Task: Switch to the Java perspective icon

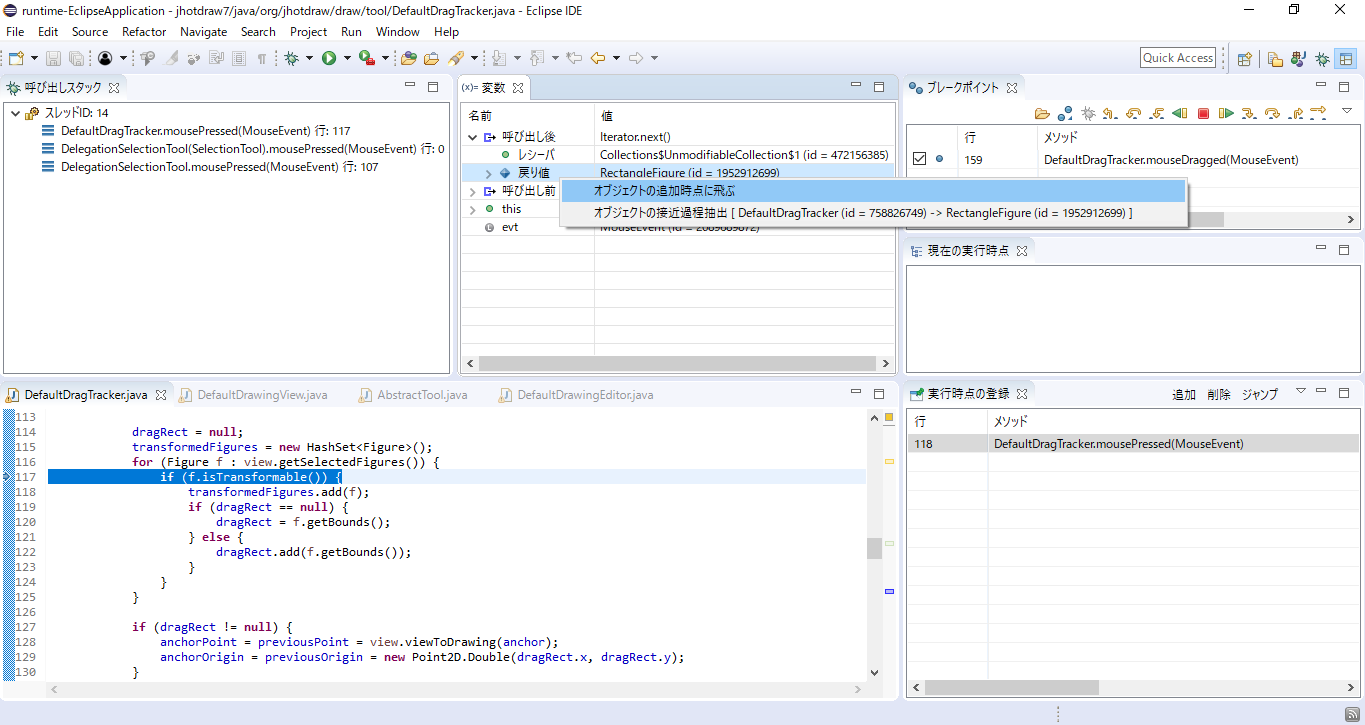Action: (x=1298, y=58)
